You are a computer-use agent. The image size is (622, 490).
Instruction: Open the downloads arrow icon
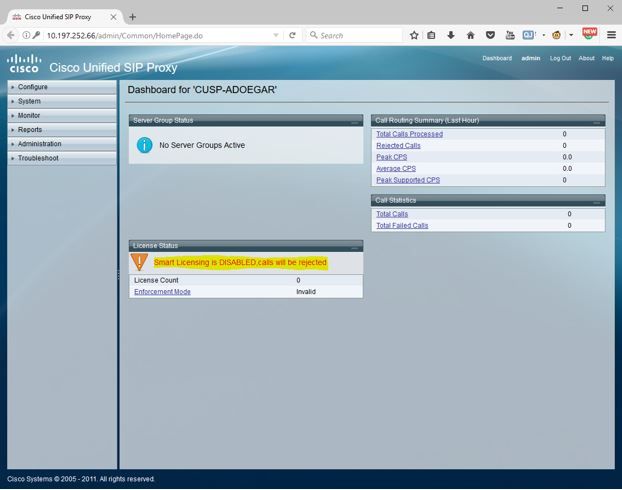click(451, 35)
